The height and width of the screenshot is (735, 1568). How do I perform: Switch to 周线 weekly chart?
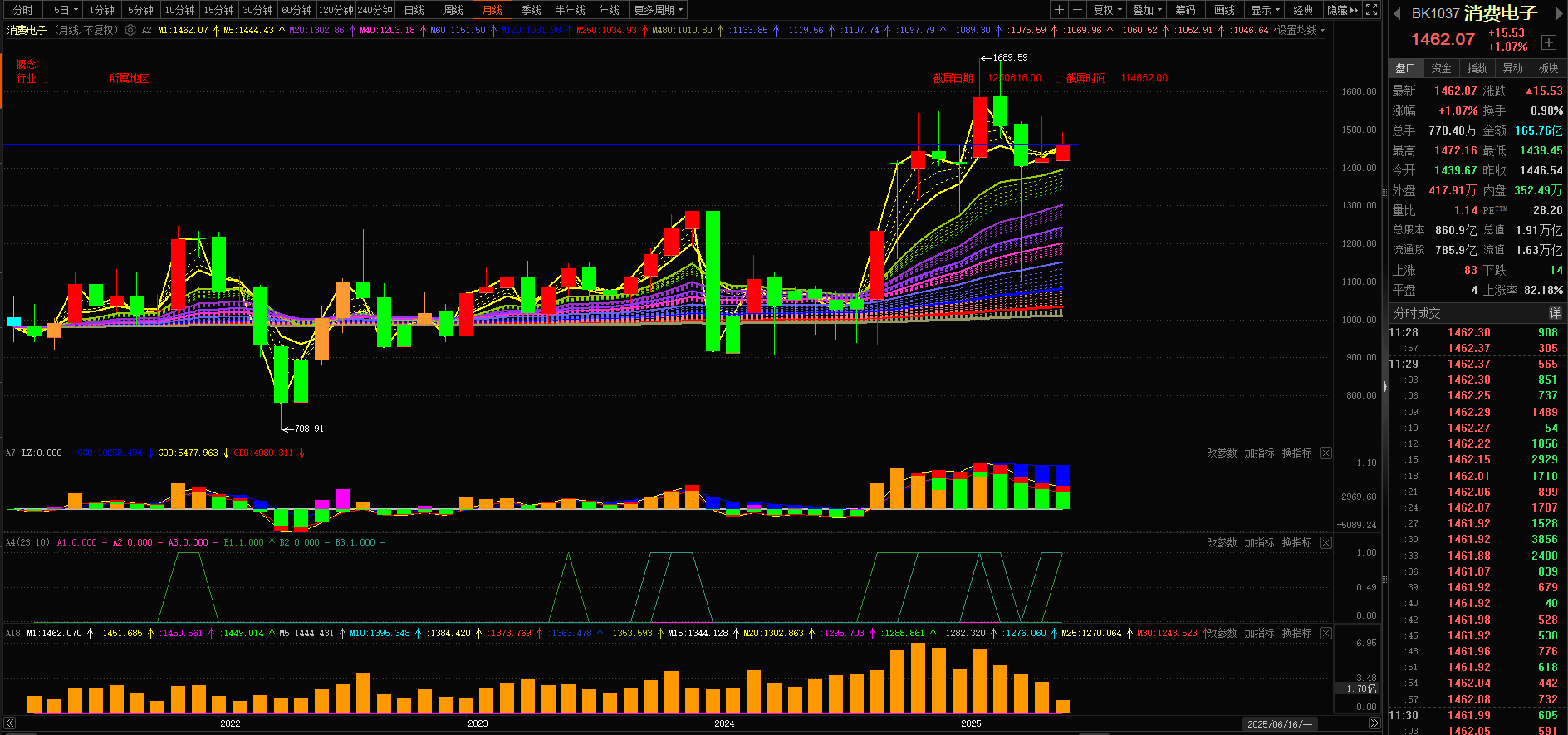(453, 10)
